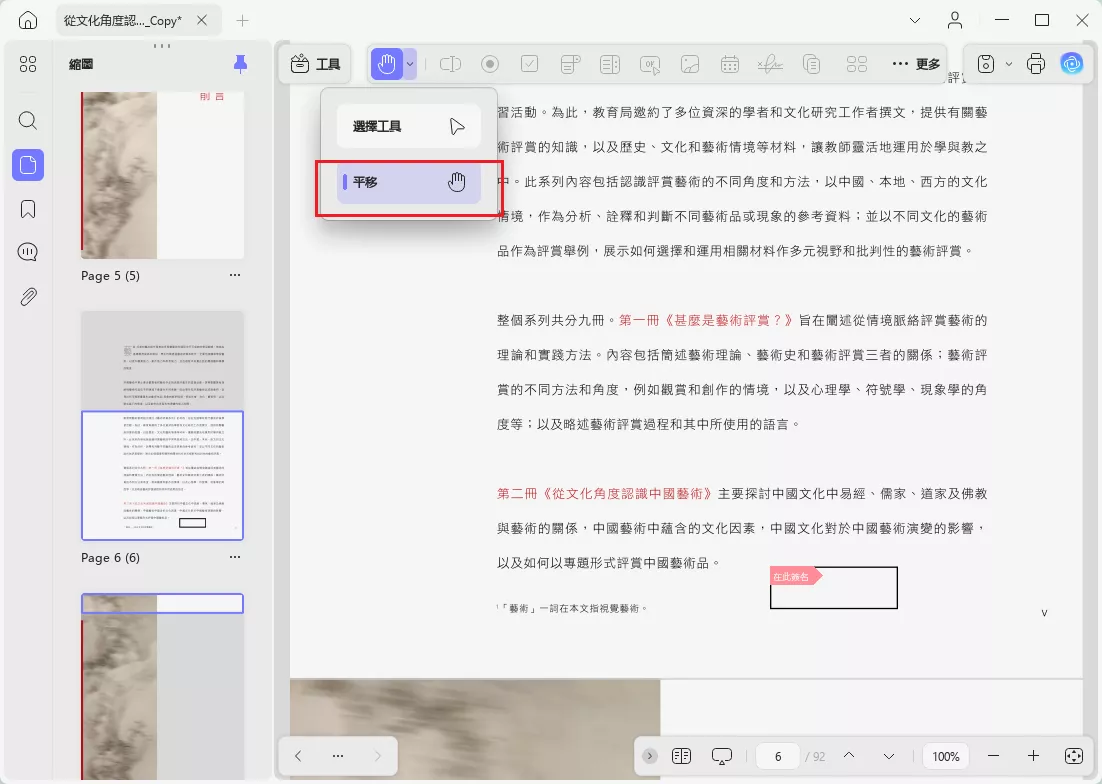The height and width of the screenshot is (784, 1102).
Task: Click the 更多 more options button
Action: (916, 64)
